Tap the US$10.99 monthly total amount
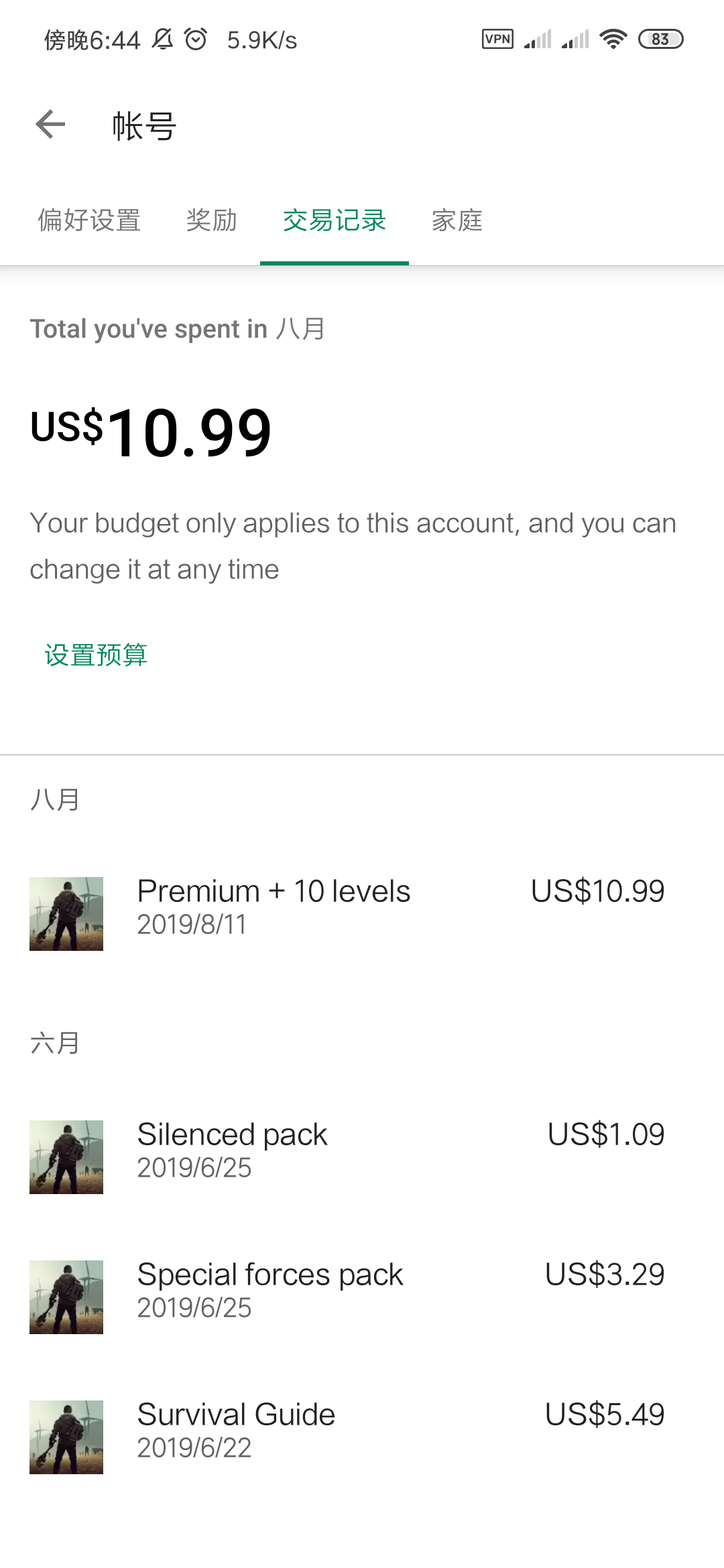 coord(152,433)
